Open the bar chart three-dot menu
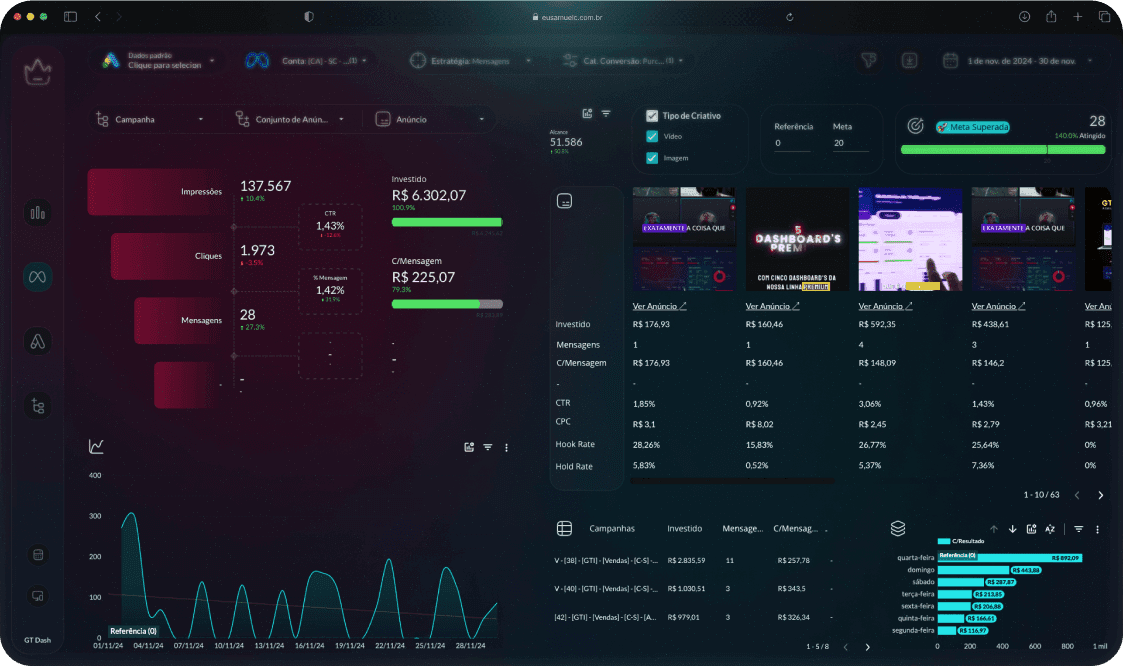 tap(1097, 529)
